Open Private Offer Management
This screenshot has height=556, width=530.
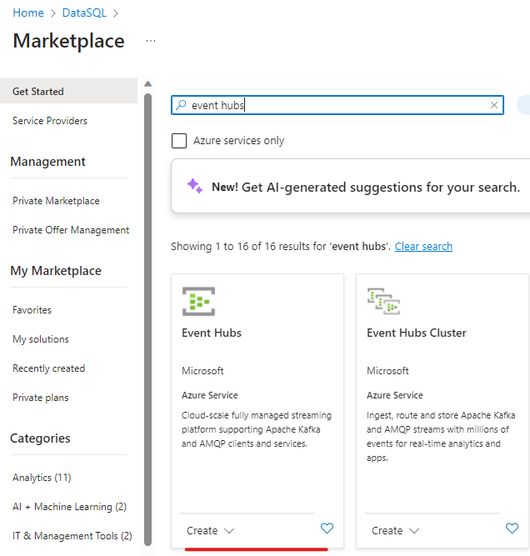click(71, 230)
